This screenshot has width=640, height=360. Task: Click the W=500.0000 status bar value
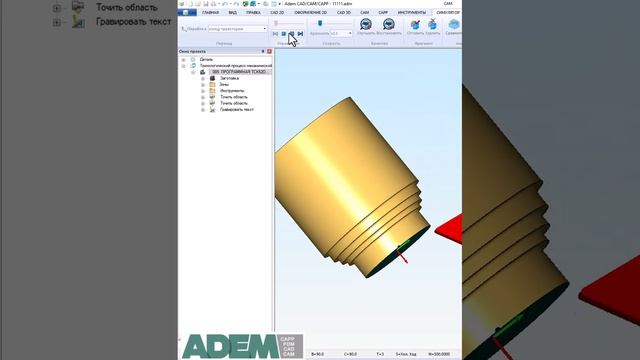[x=439, y=354]
